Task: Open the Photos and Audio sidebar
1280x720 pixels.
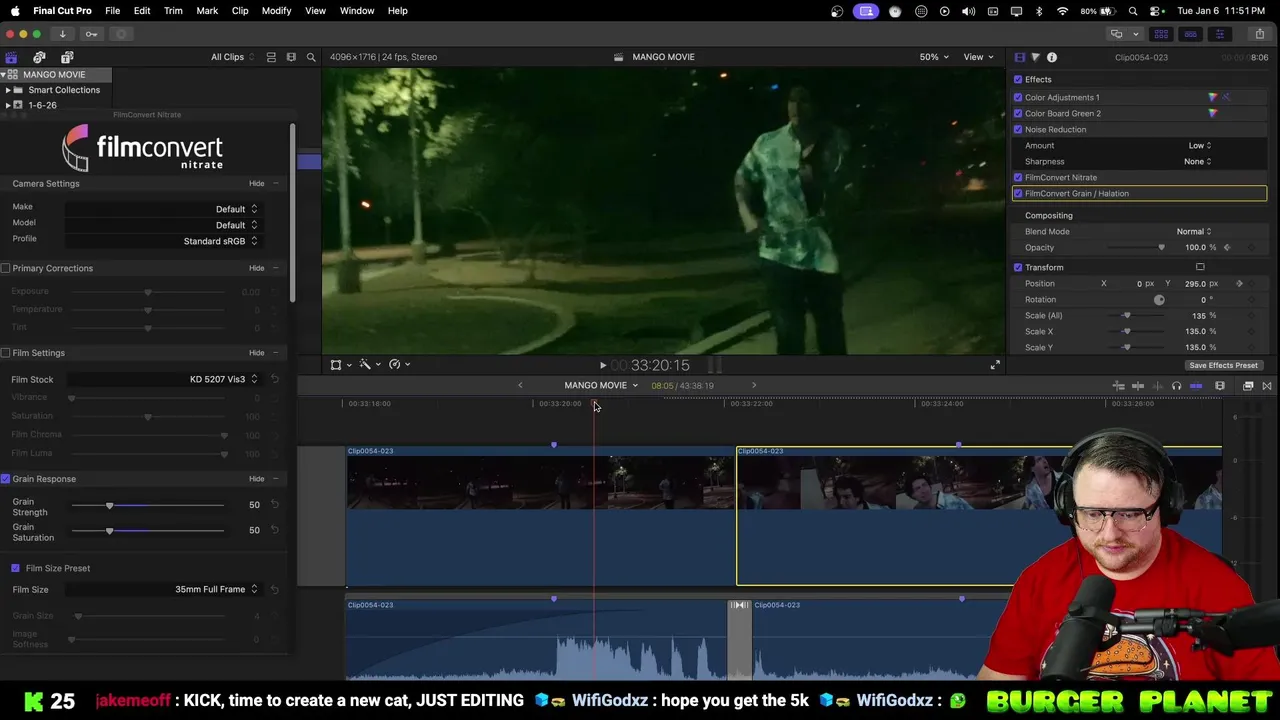Action: [39, 57]
